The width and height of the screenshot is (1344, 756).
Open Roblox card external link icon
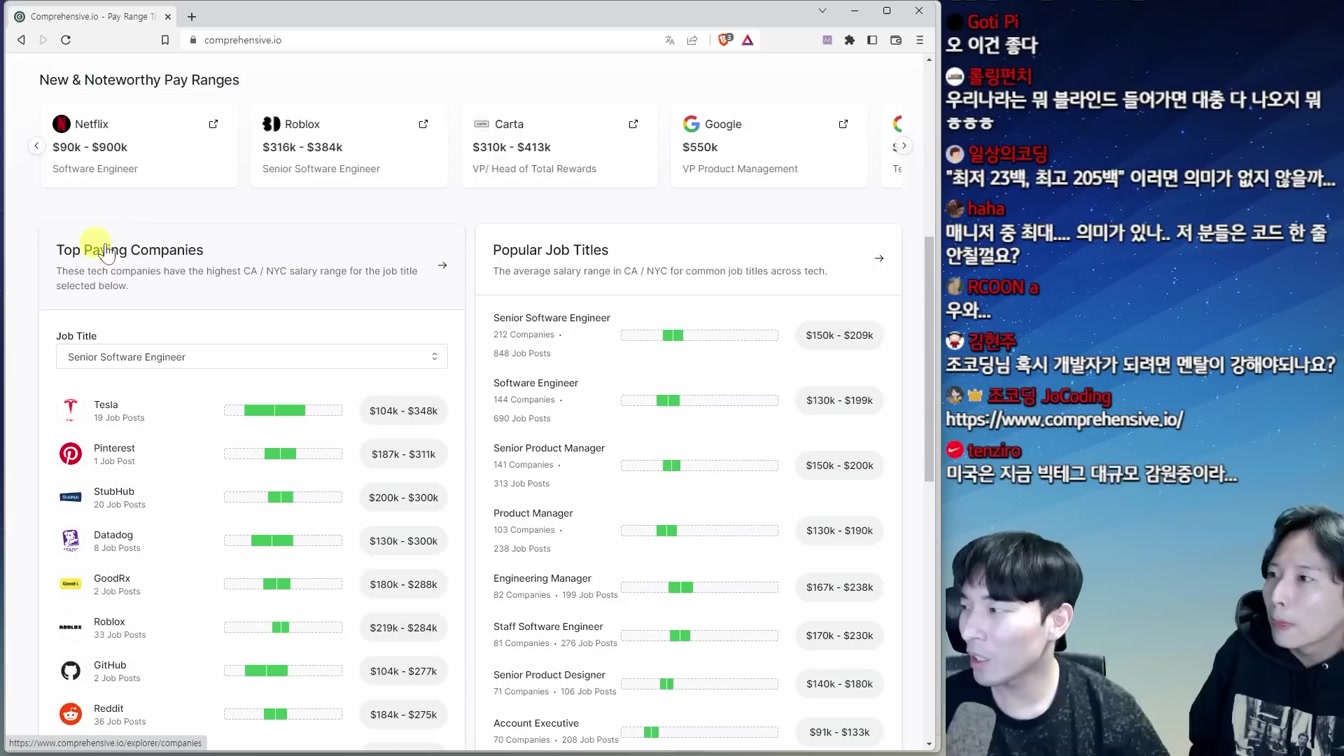click(x=423, y=124)
